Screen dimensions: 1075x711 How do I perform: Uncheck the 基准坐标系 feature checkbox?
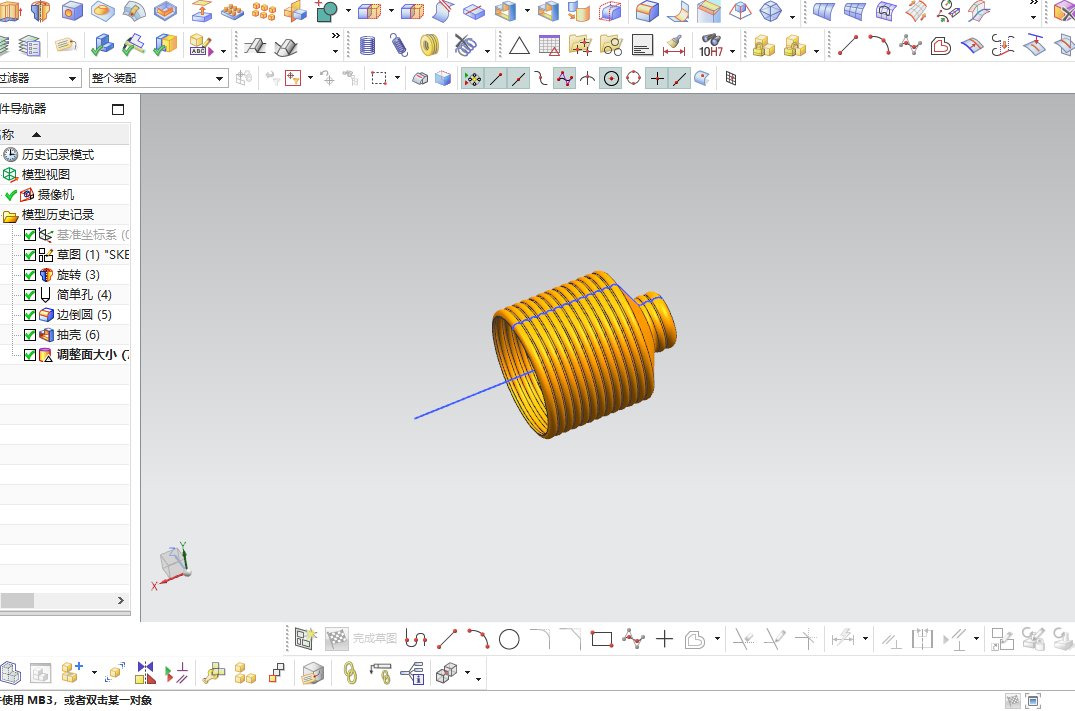coord(29,235)
